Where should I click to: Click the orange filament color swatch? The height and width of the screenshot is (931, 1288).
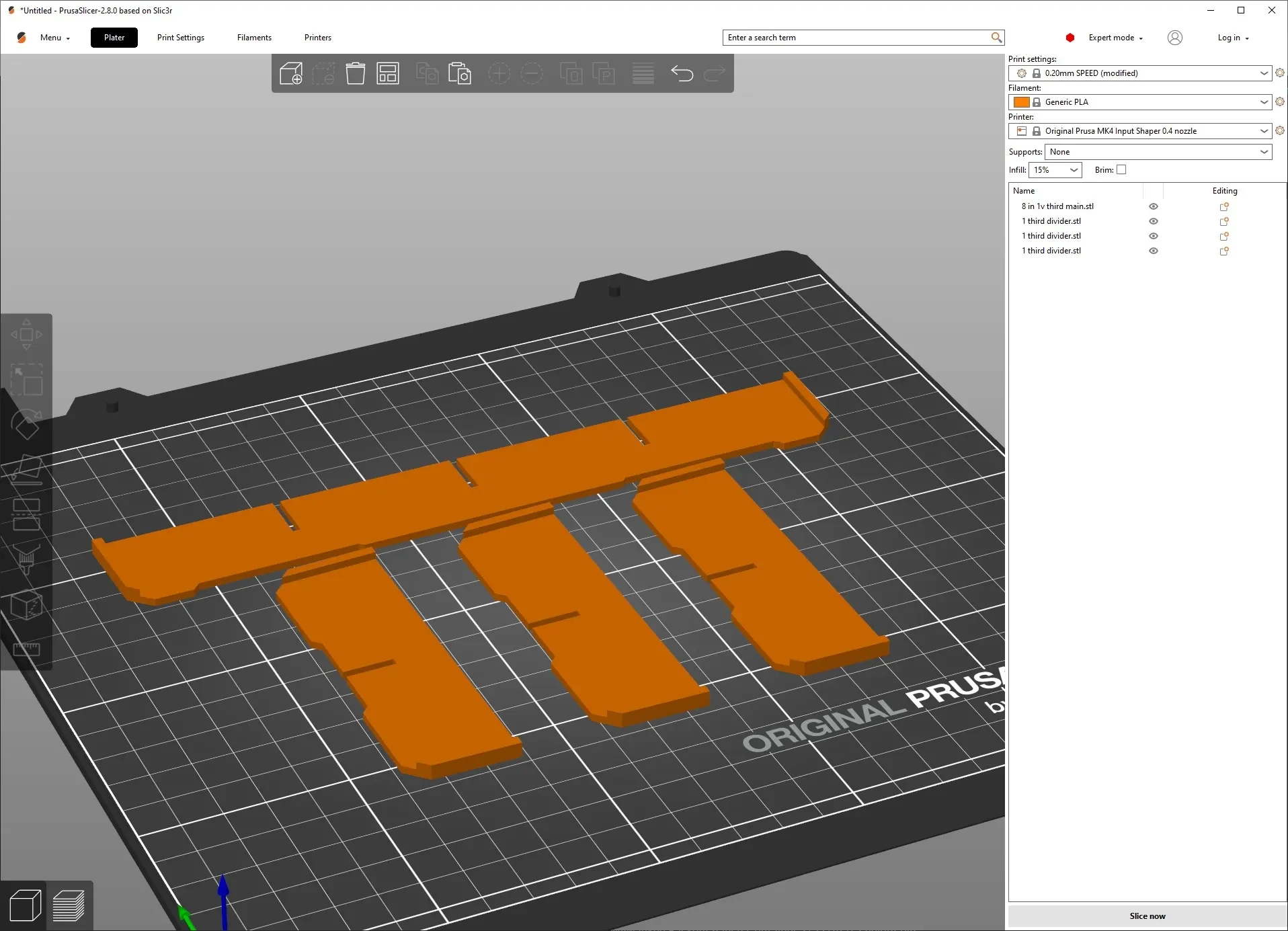tap(1022, 102)
